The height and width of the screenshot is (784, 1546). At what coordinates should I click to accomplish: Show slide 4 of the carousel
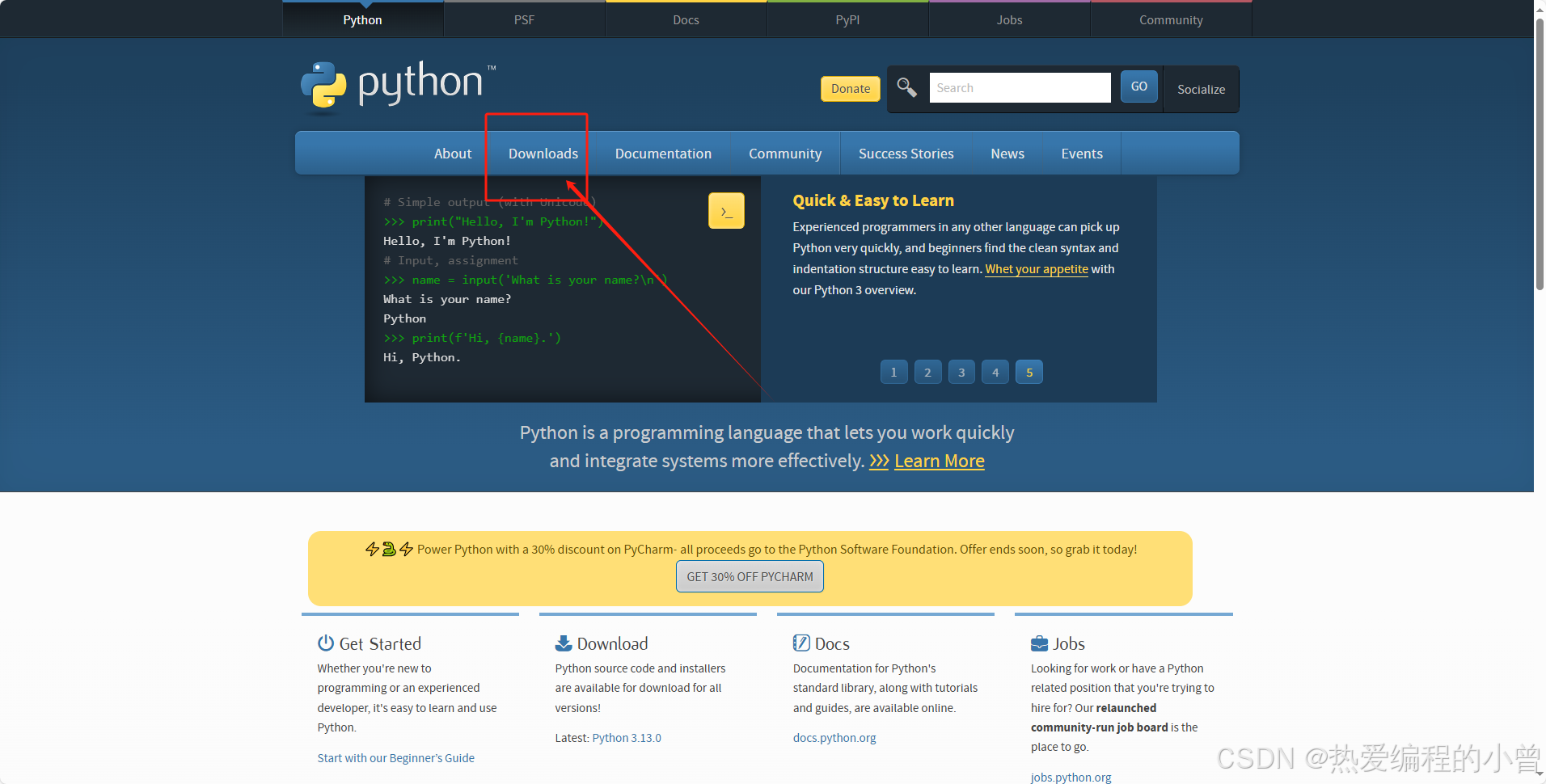(x=995, y=372)
